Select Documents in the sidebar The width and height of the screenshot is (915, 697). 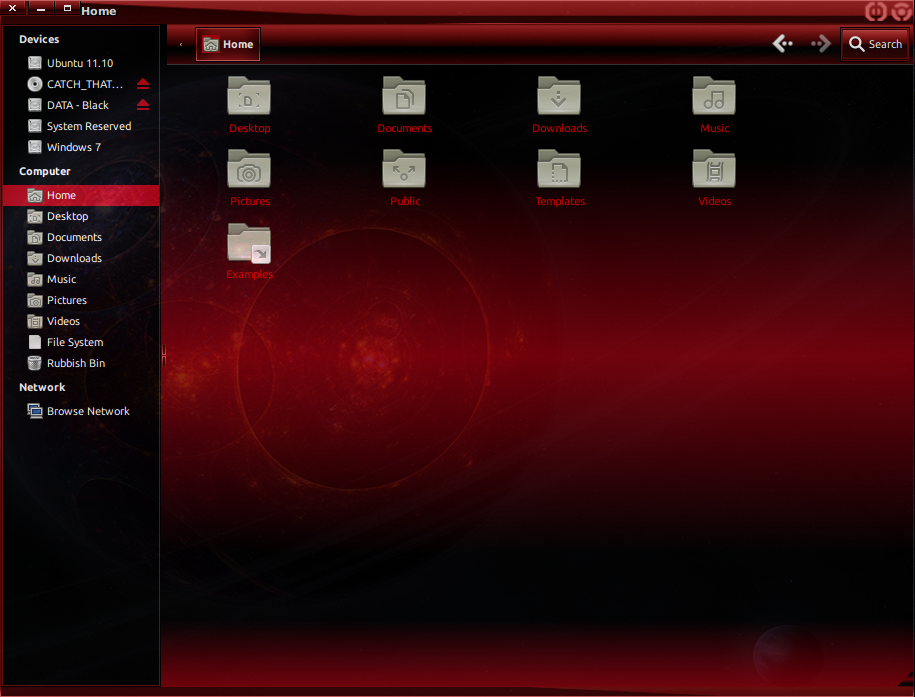tap(81, 237)
